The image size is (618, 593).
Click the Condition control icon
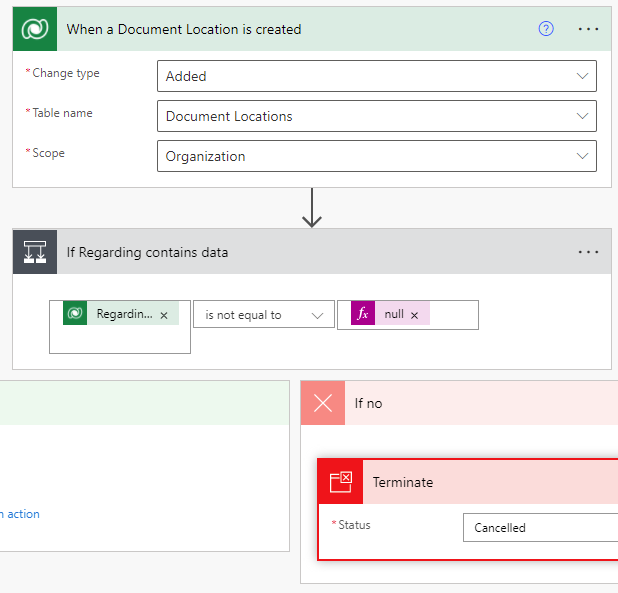35,252
